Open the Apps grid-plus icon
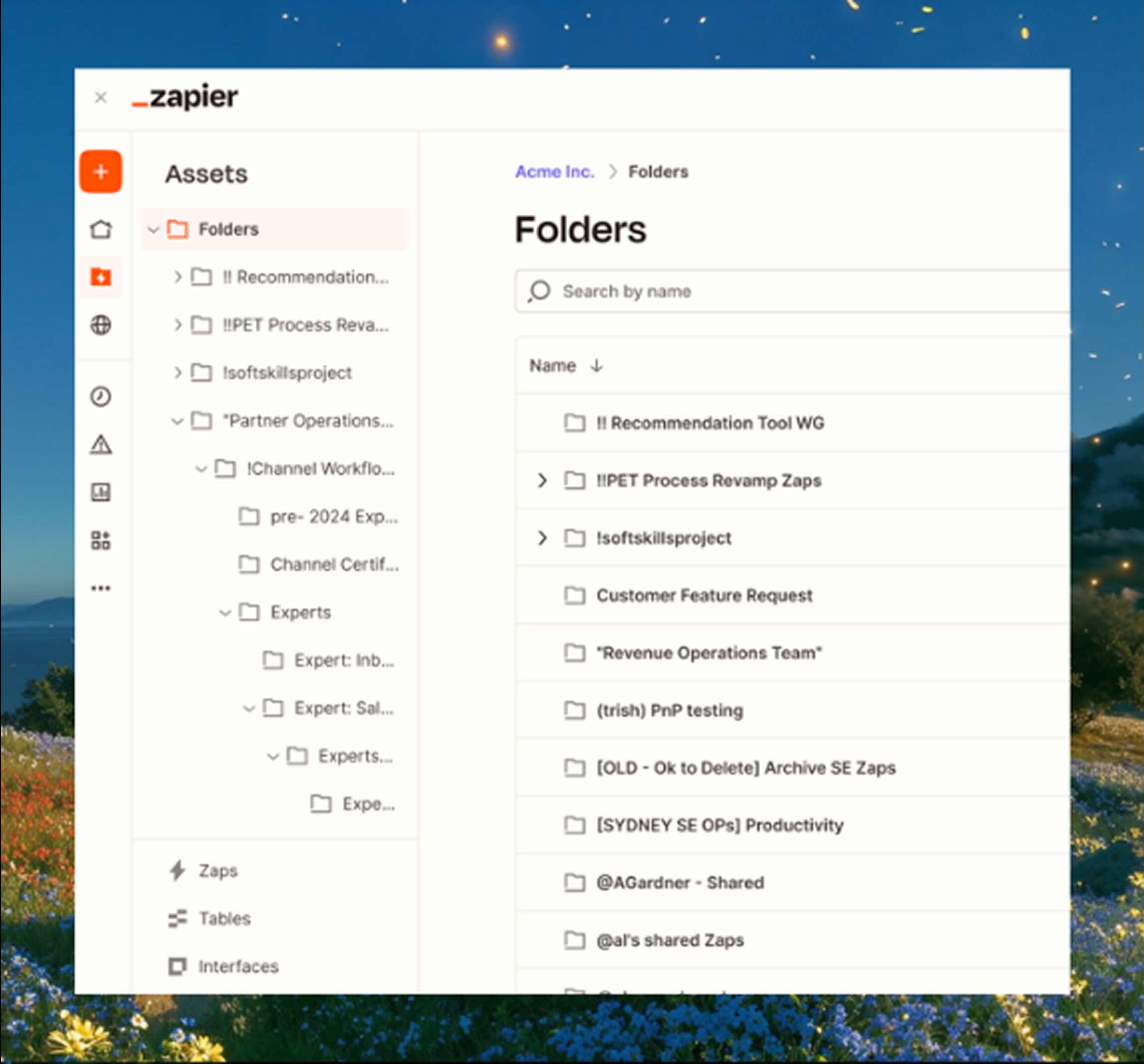 coord(101,540)
